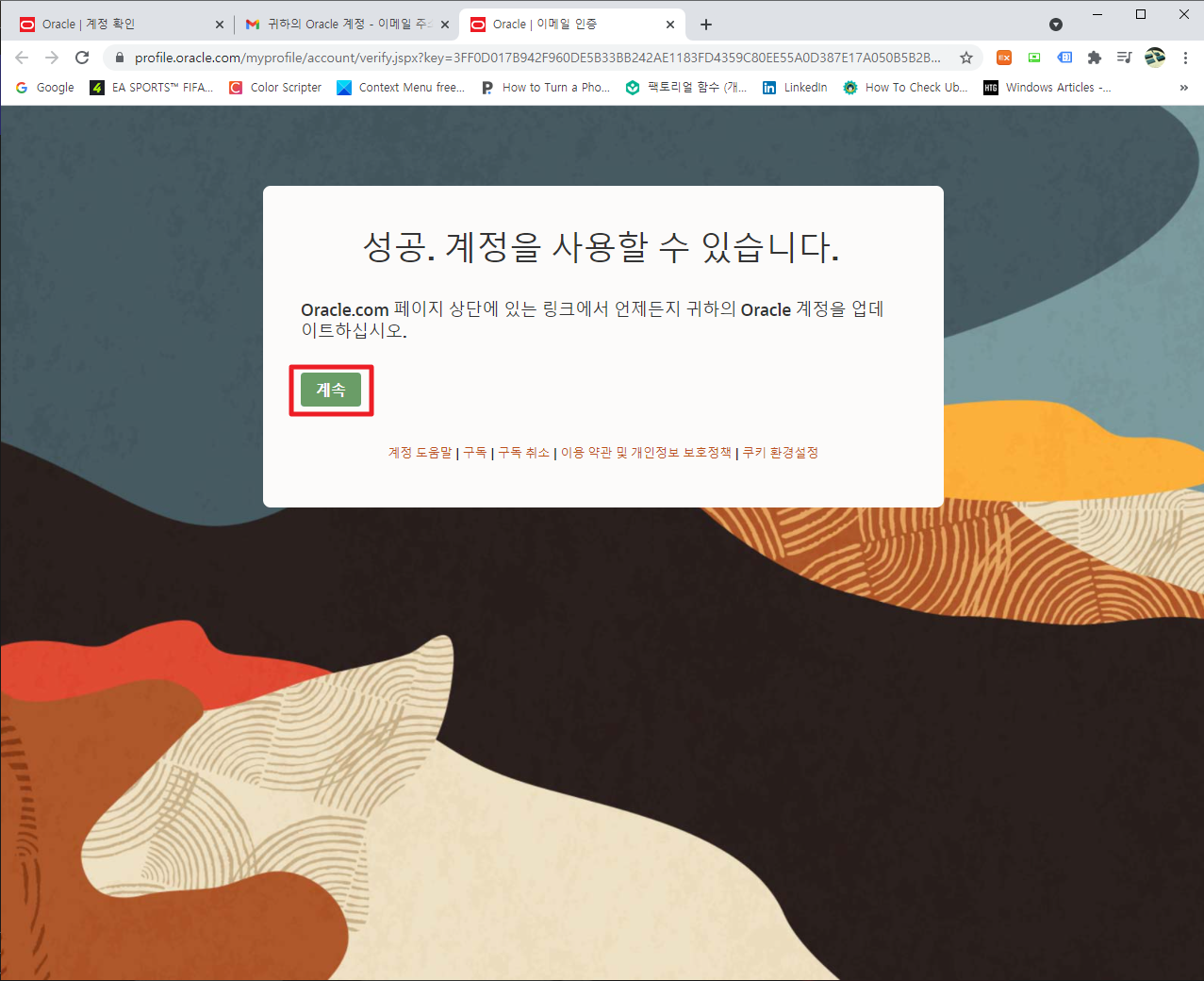
Task: Open a new browser tab
Action: (706, 25)
